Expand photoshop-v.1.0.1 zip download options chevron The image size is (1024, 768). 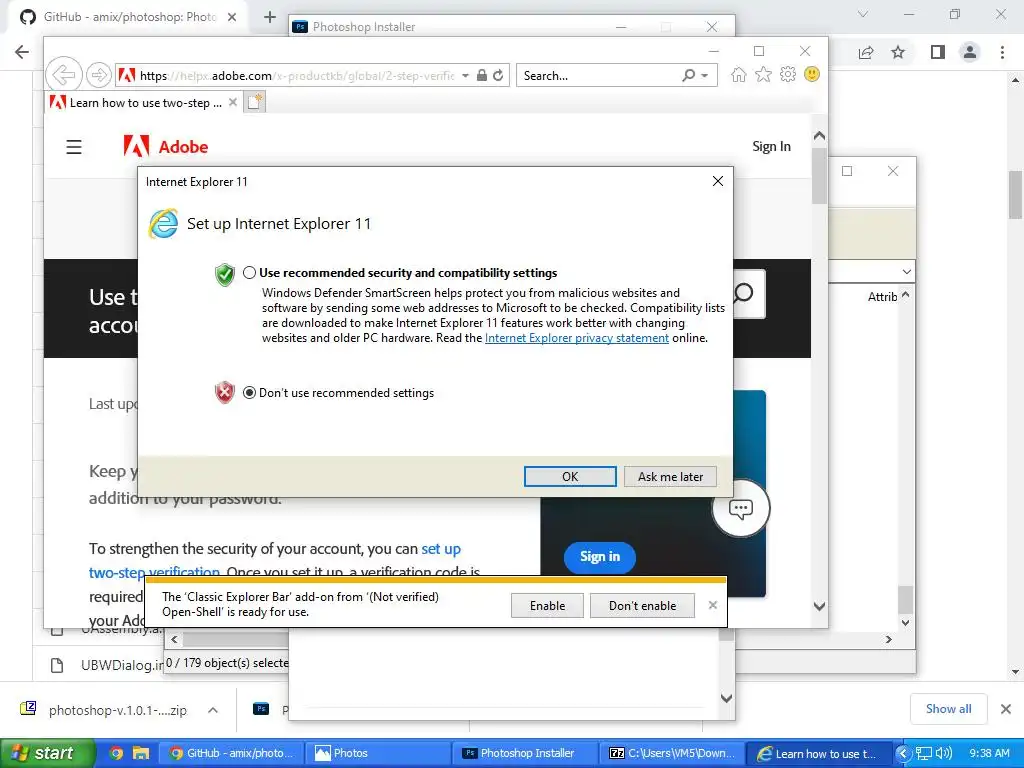pos(213,710)
